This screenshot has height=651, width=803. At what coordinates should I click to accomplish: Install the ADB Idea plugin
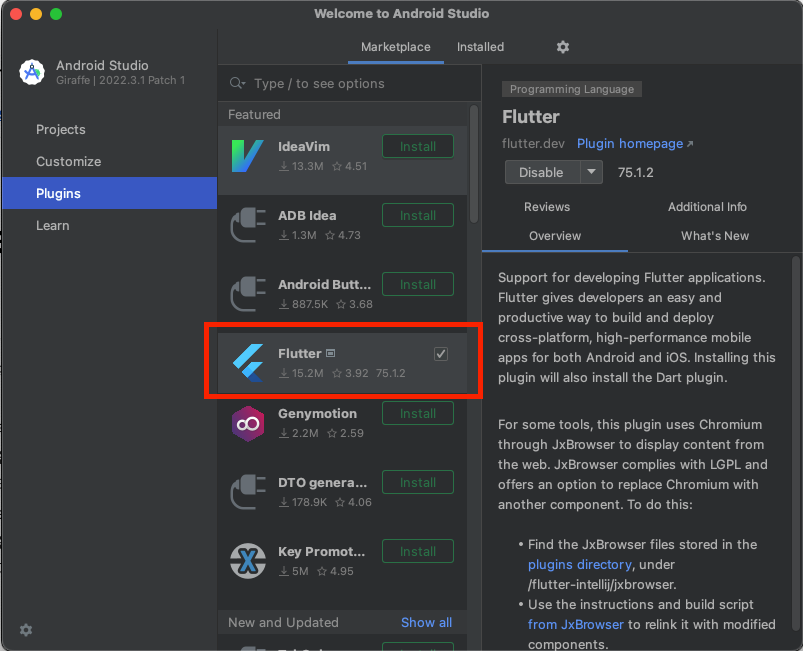click(418, 216)
